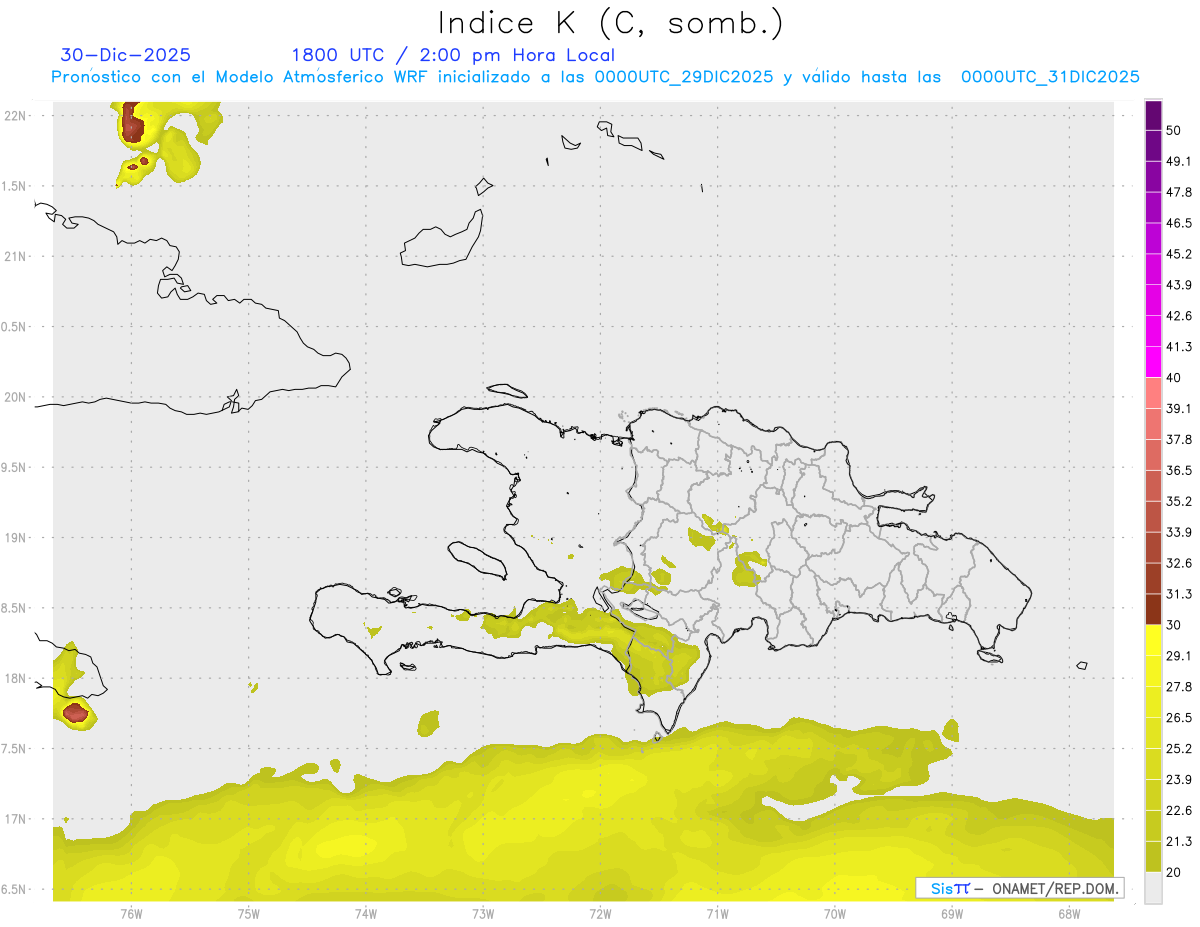
Task: Click the legend value "29.1"
Action: tap(1179, 656)
